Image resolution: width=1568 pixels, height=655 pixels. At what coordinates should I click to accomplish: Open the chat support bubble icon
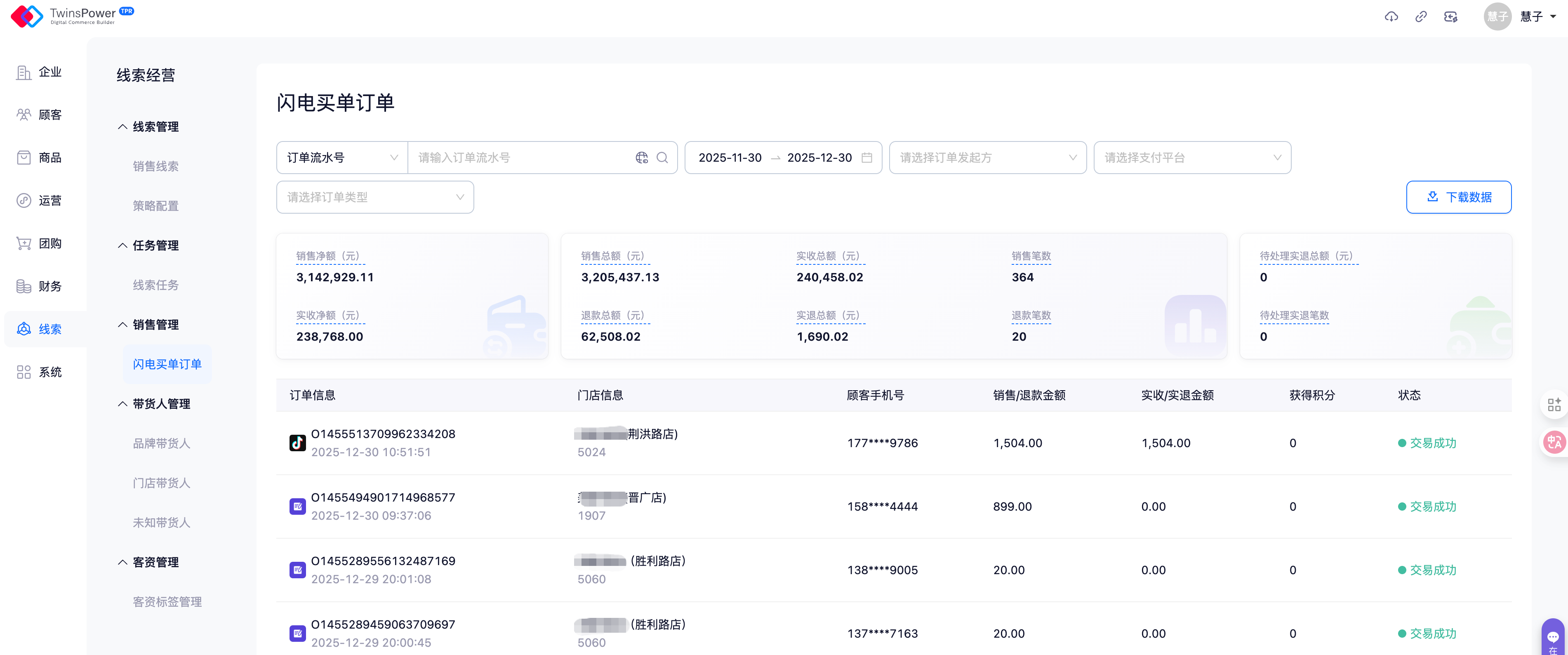click(x=1553, y=637)
